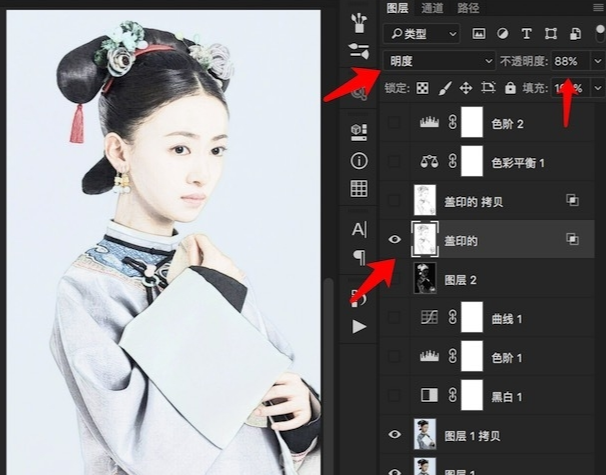Show the 色彩平衡 1 layer
Image resolution: width=606 pixels, height=475 pixels.
click(x=394, y=161)
